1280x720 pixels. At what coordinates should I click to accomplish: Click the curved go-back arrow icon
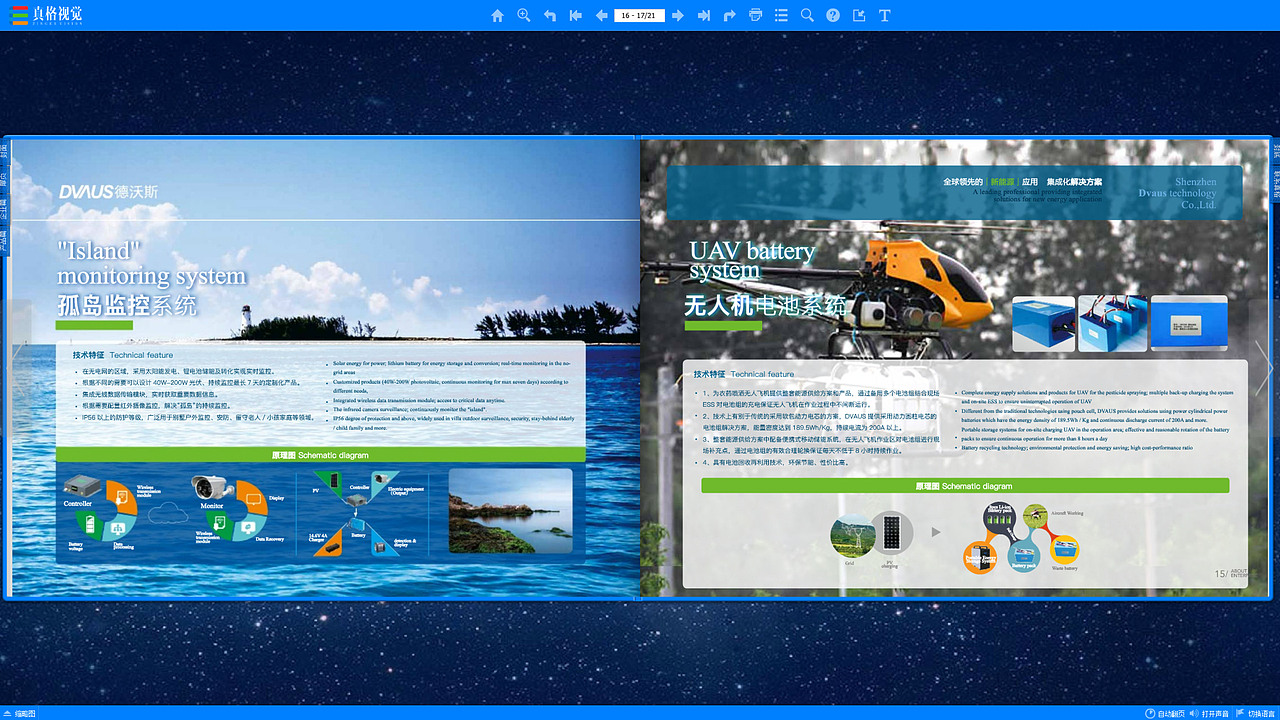point(549,15)
